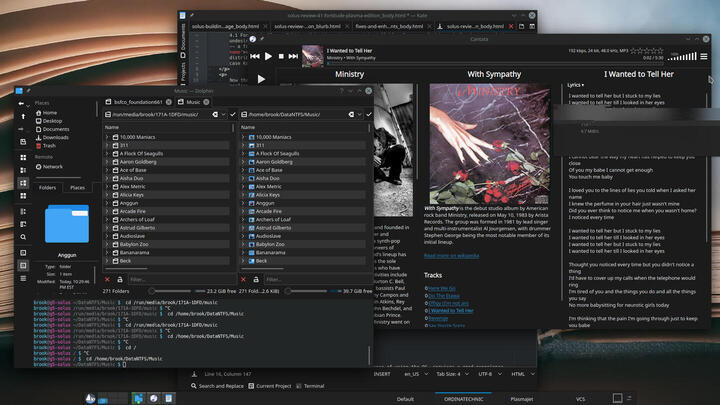Expand 10,000 Maniacs folder in left pane

(107, 137)
